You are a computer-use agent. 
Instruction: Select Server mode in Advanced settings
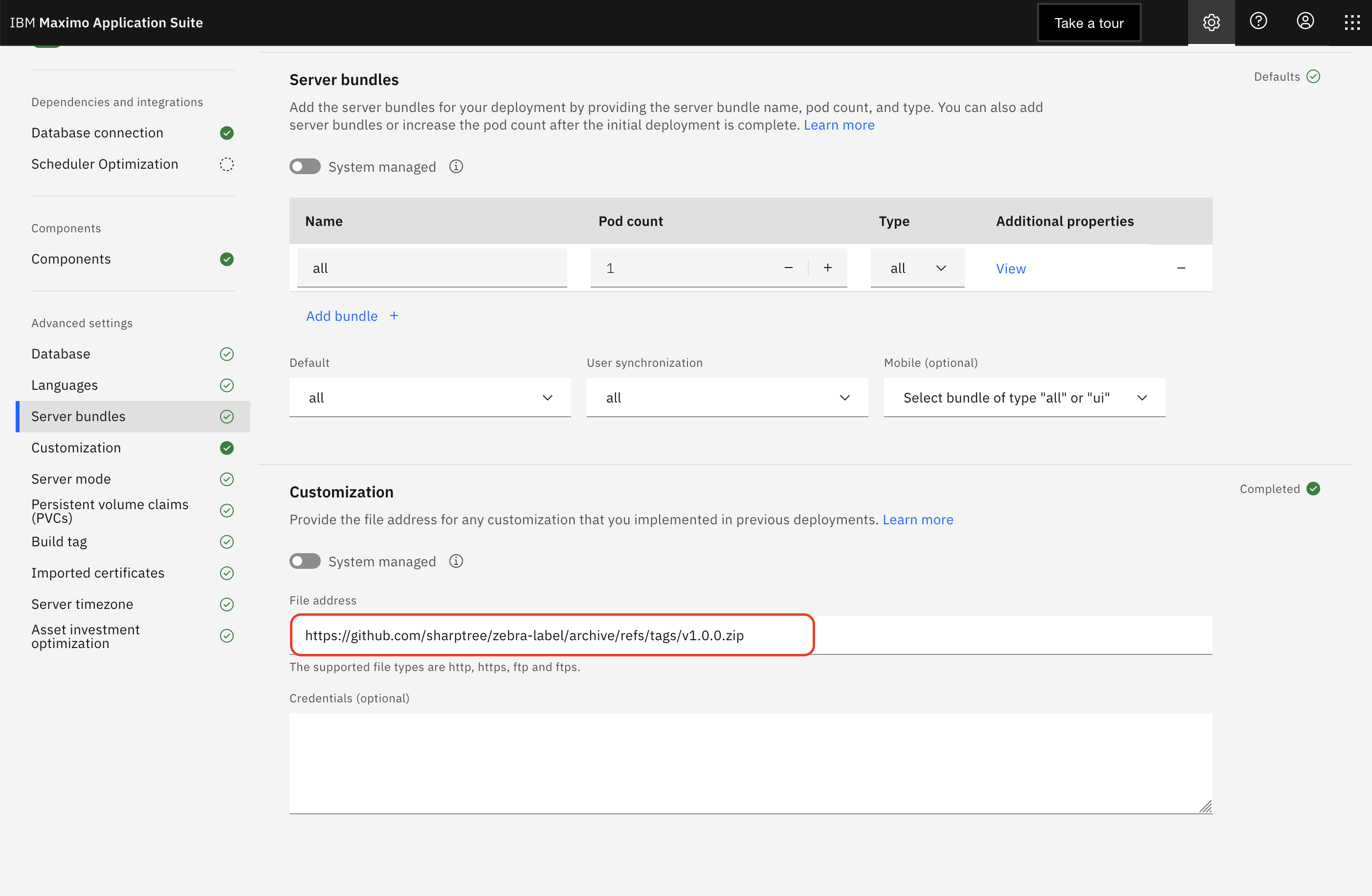point(71,478)
